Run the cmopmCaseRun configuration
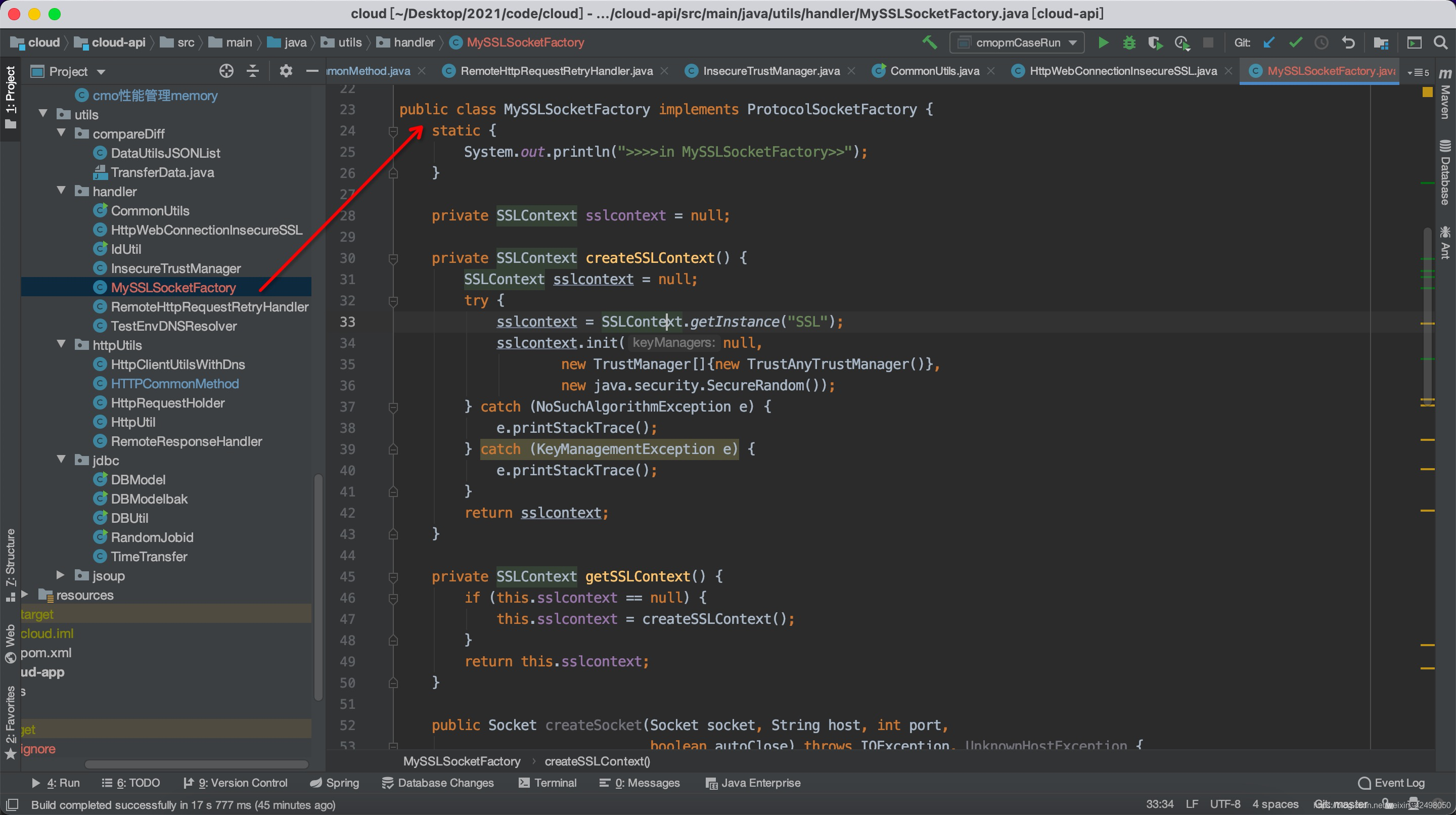 point(1103,42)
